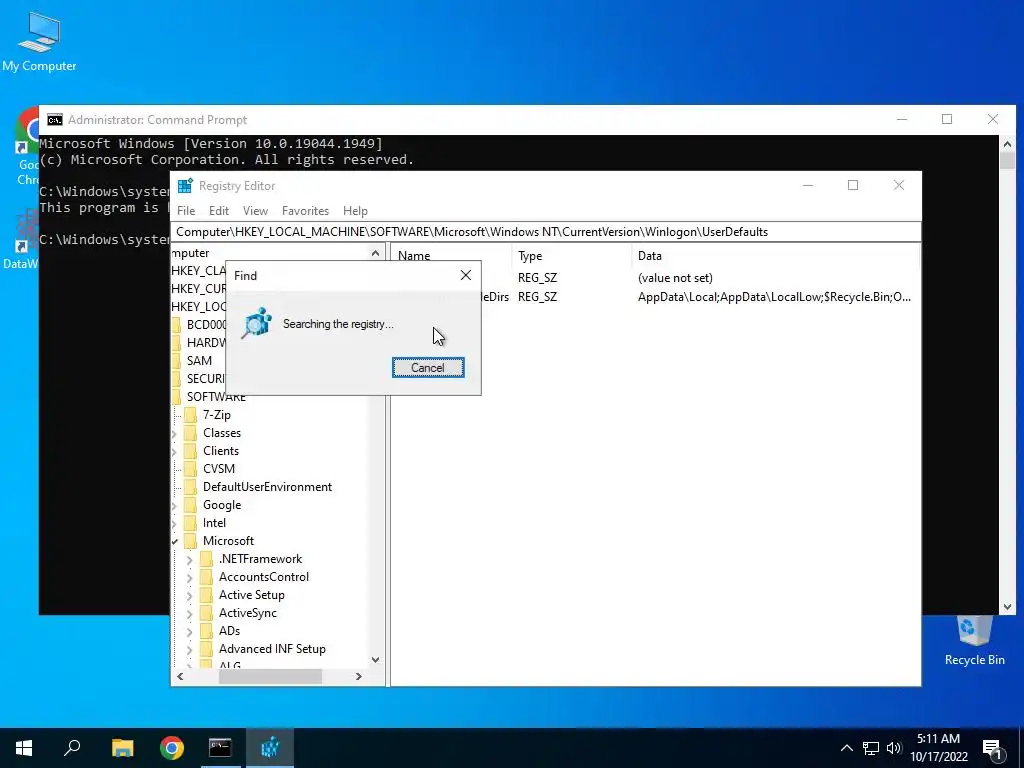
Task: Expand the ADs key
Action: [x=189, y=632]
